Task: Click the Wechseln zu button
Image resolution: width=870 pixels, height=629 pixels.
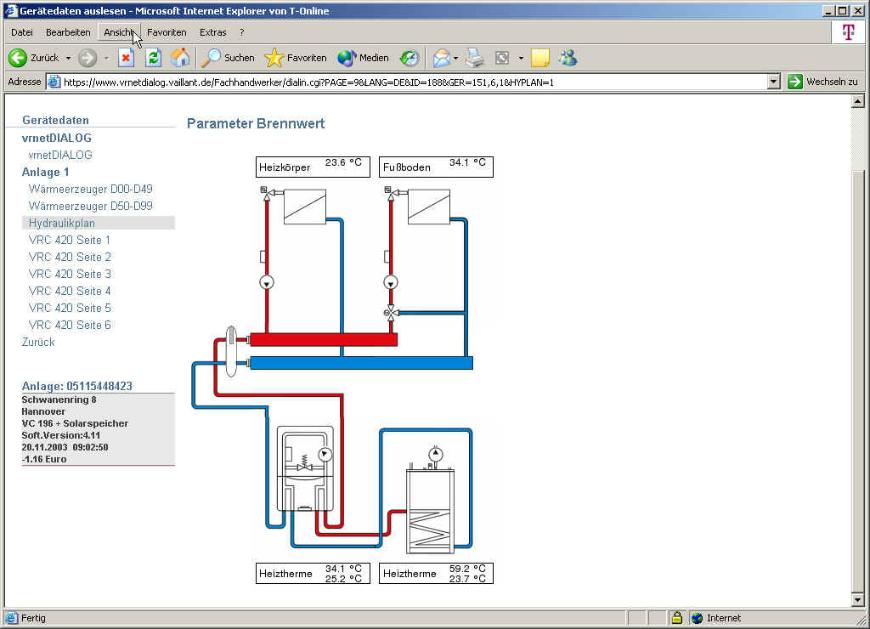Action: point(822,82)
